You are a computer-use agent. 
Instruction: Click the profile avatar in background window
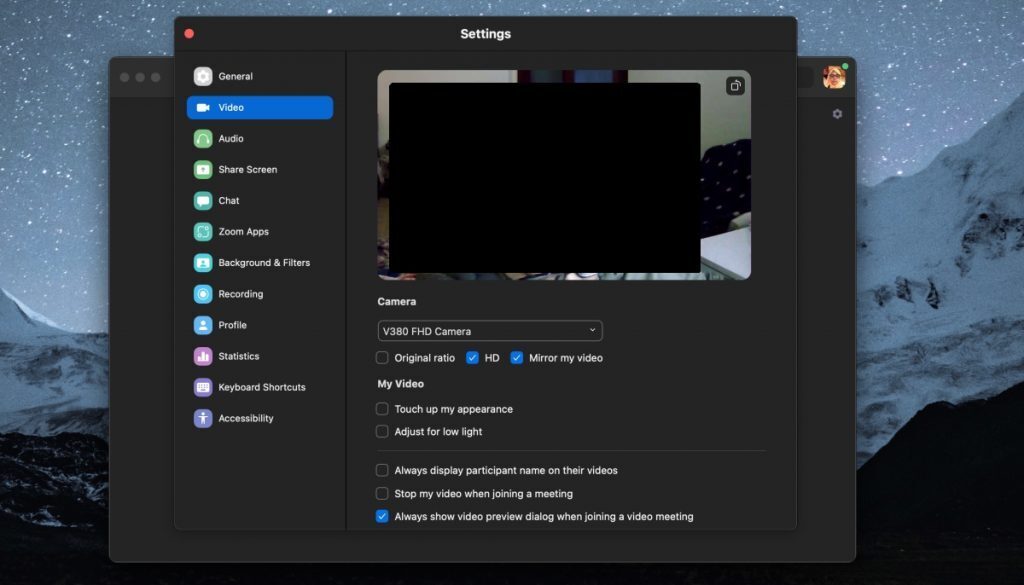tap(833, 75)
